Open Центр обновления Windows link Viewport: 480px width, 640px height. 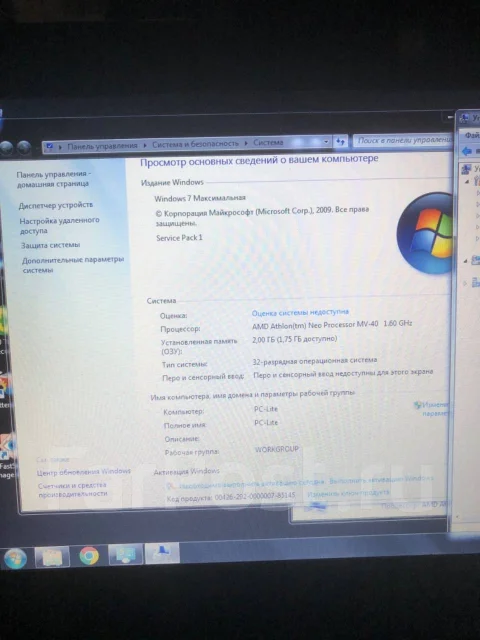pos(84,472)
